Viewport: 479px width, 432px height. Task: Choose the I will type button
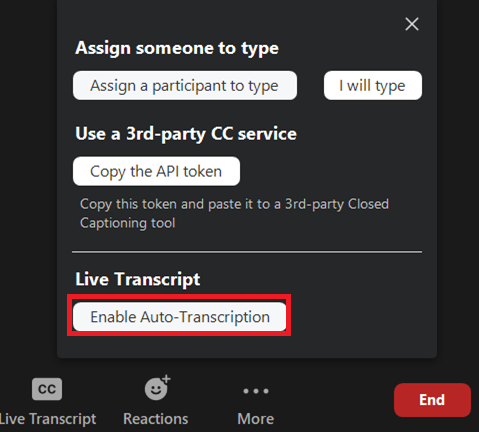(373, 85)
